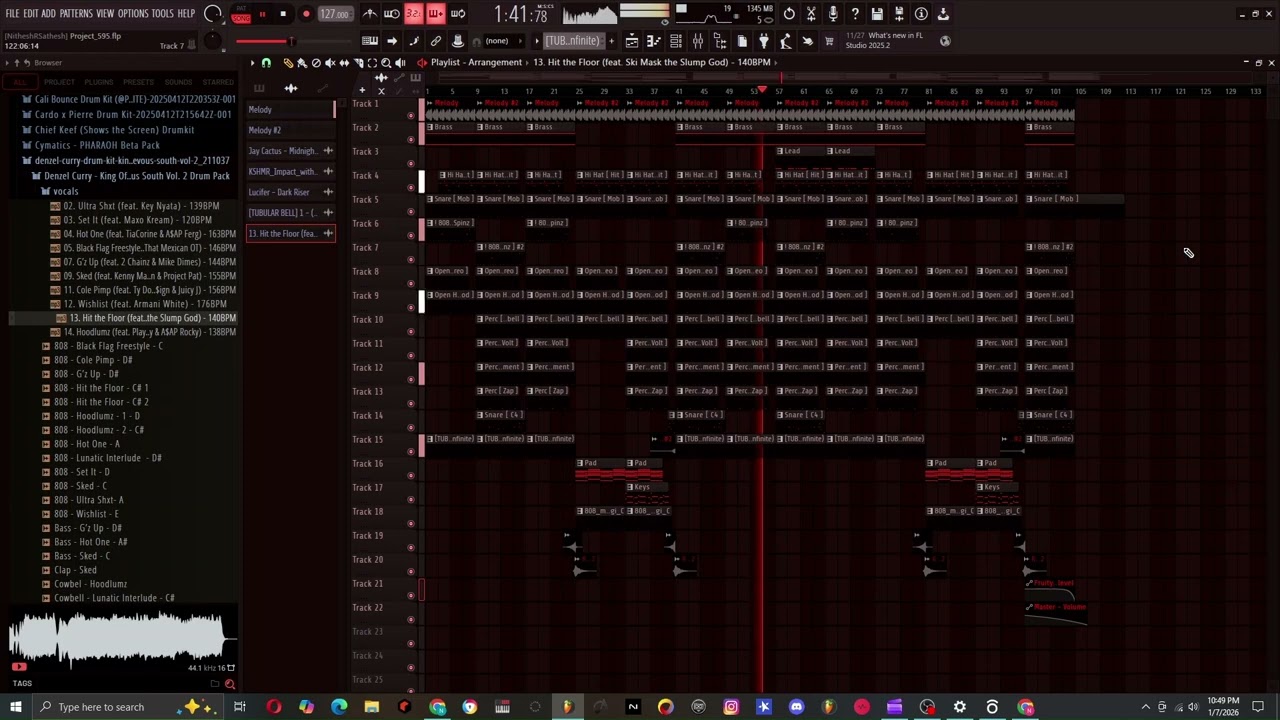Screen dimensions: 1280x720
Task: Toggle the playlist magnet snap icon
Action: [266, 63]
